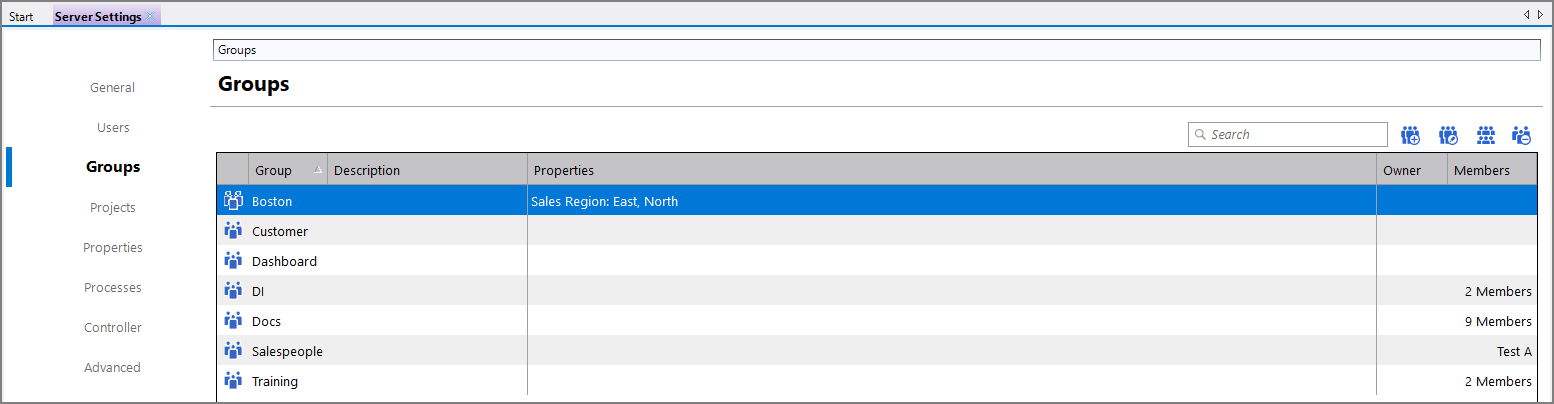Go to the Projects settings section
Viewport: 1554px width, 404px height.
pyautogui.click(x=113, y=208)
